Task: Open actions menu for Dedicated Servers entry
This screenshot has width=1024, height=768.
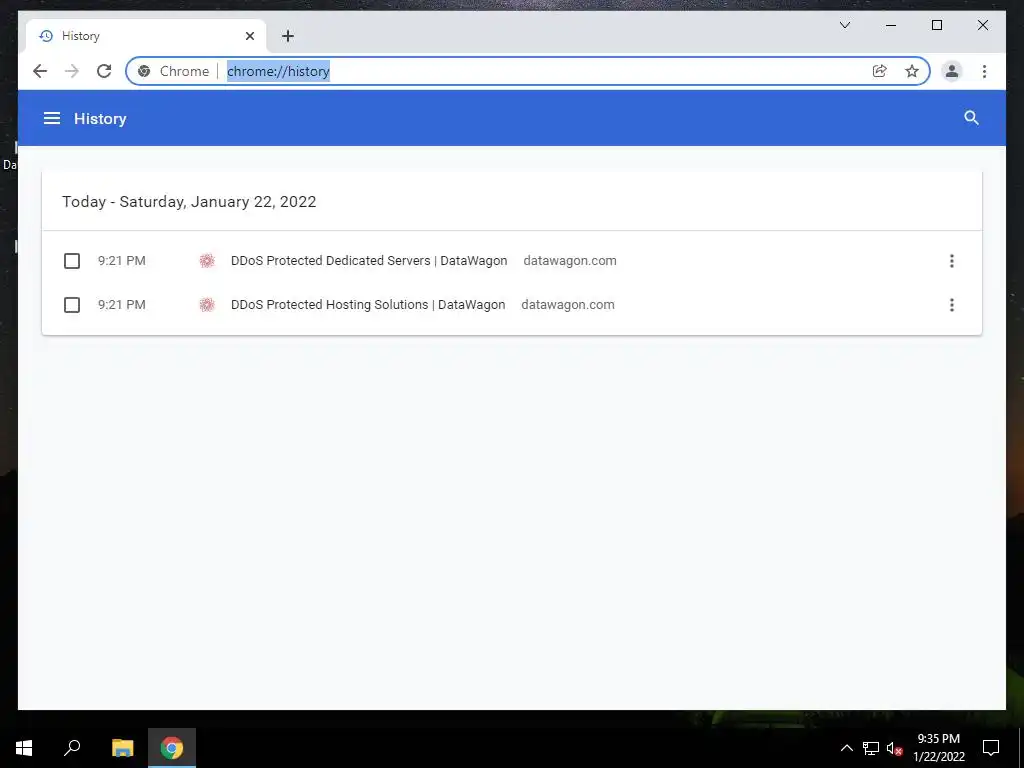Action: coord(952,261)
